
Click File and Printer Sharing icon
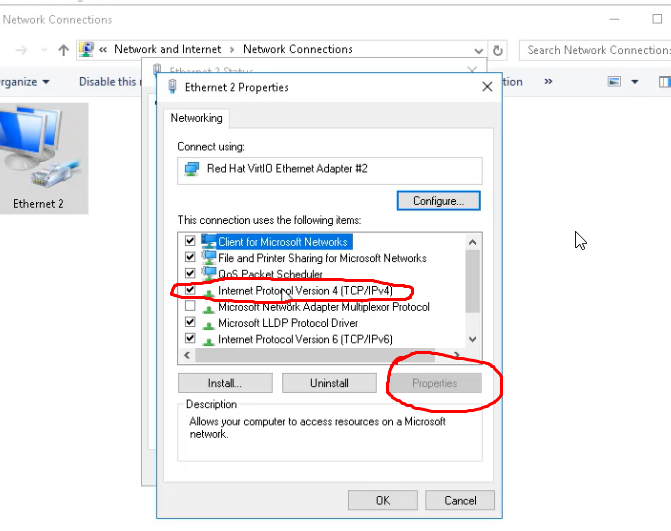pyautogui.click(x=208, y=258)
